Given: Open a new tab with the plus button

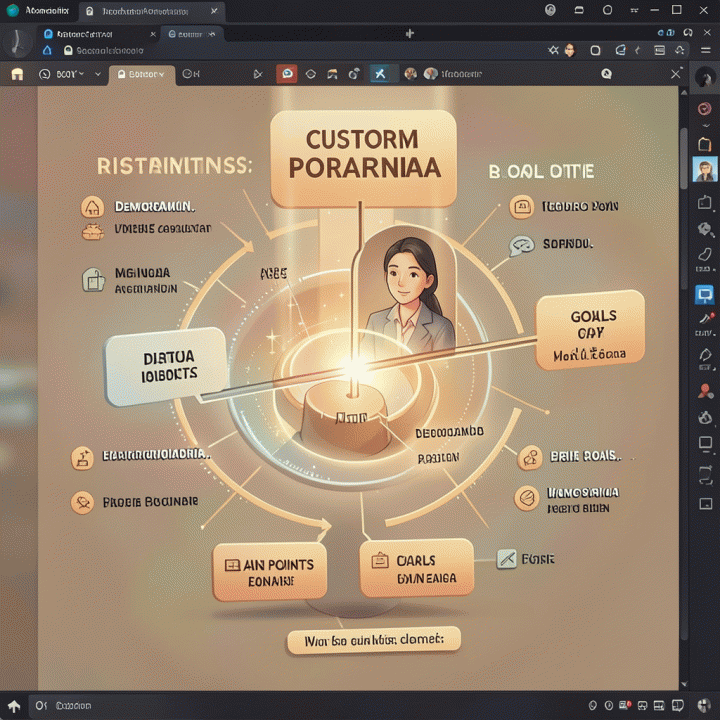Looking at the screenshot, I should coord(410,34).
